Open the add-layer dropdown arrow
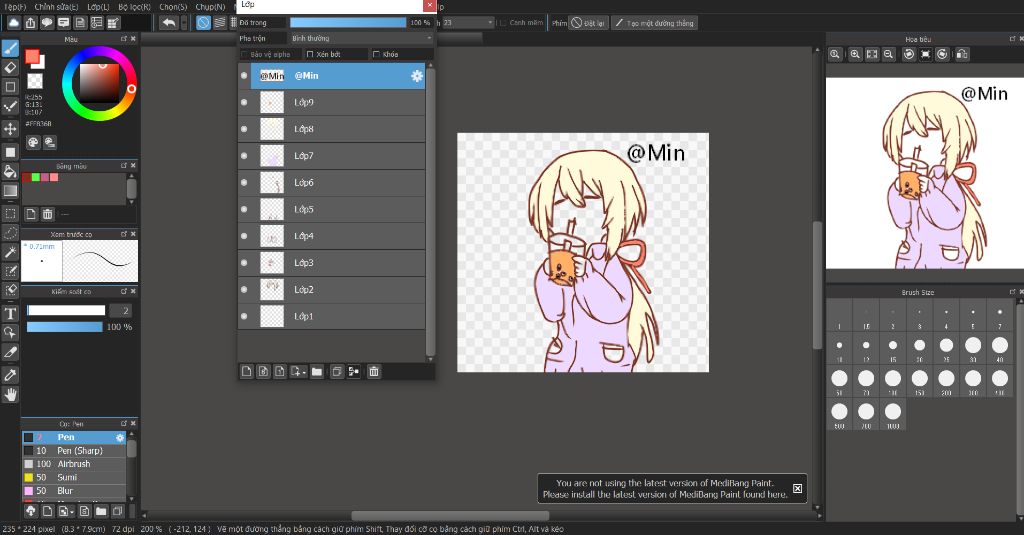The image size is (1024, 535). [298, 372]
